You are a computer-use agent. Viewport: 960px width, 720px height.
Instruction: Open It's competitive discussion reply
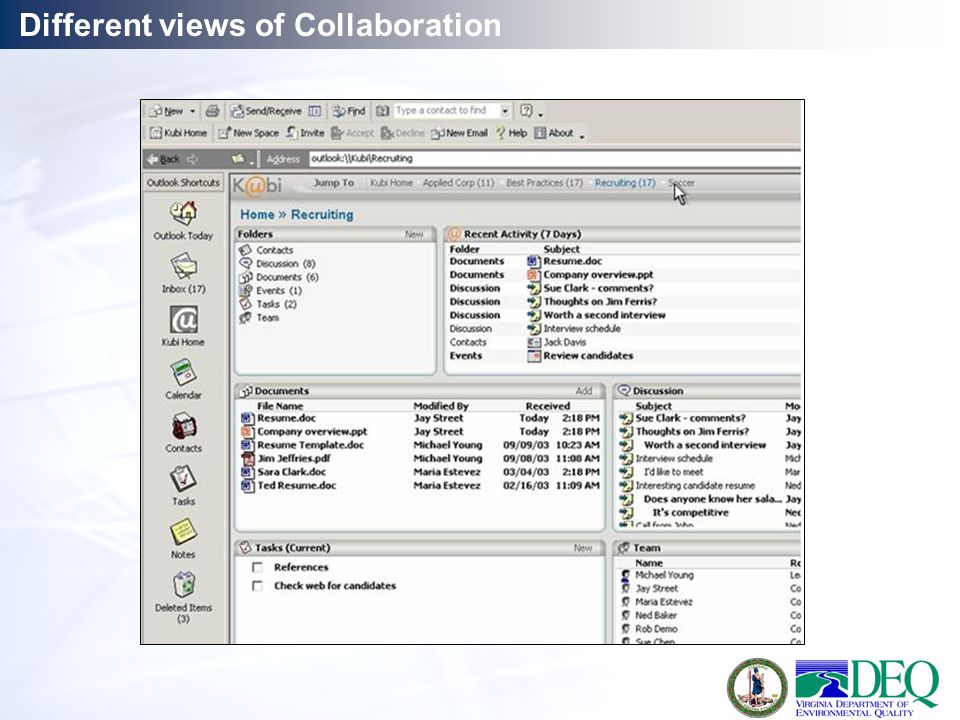[691, 512]
